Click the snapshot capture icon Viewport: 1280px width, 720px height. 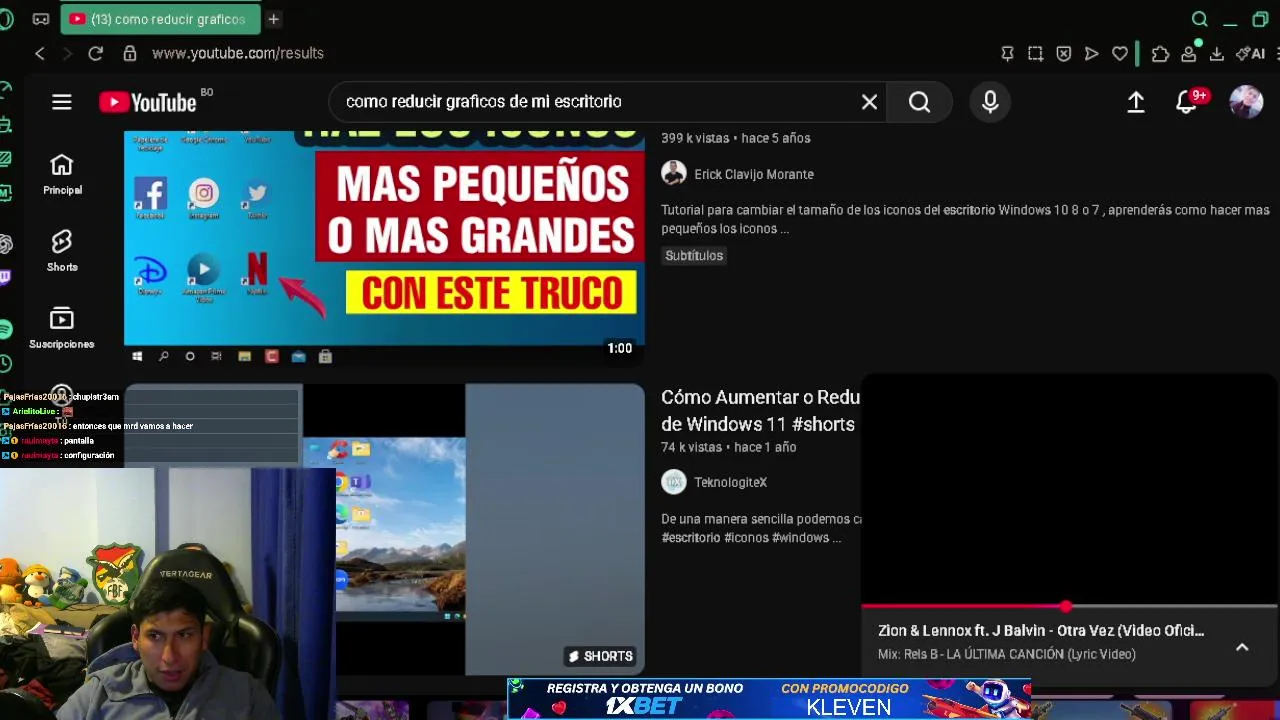pos(1035,53)
